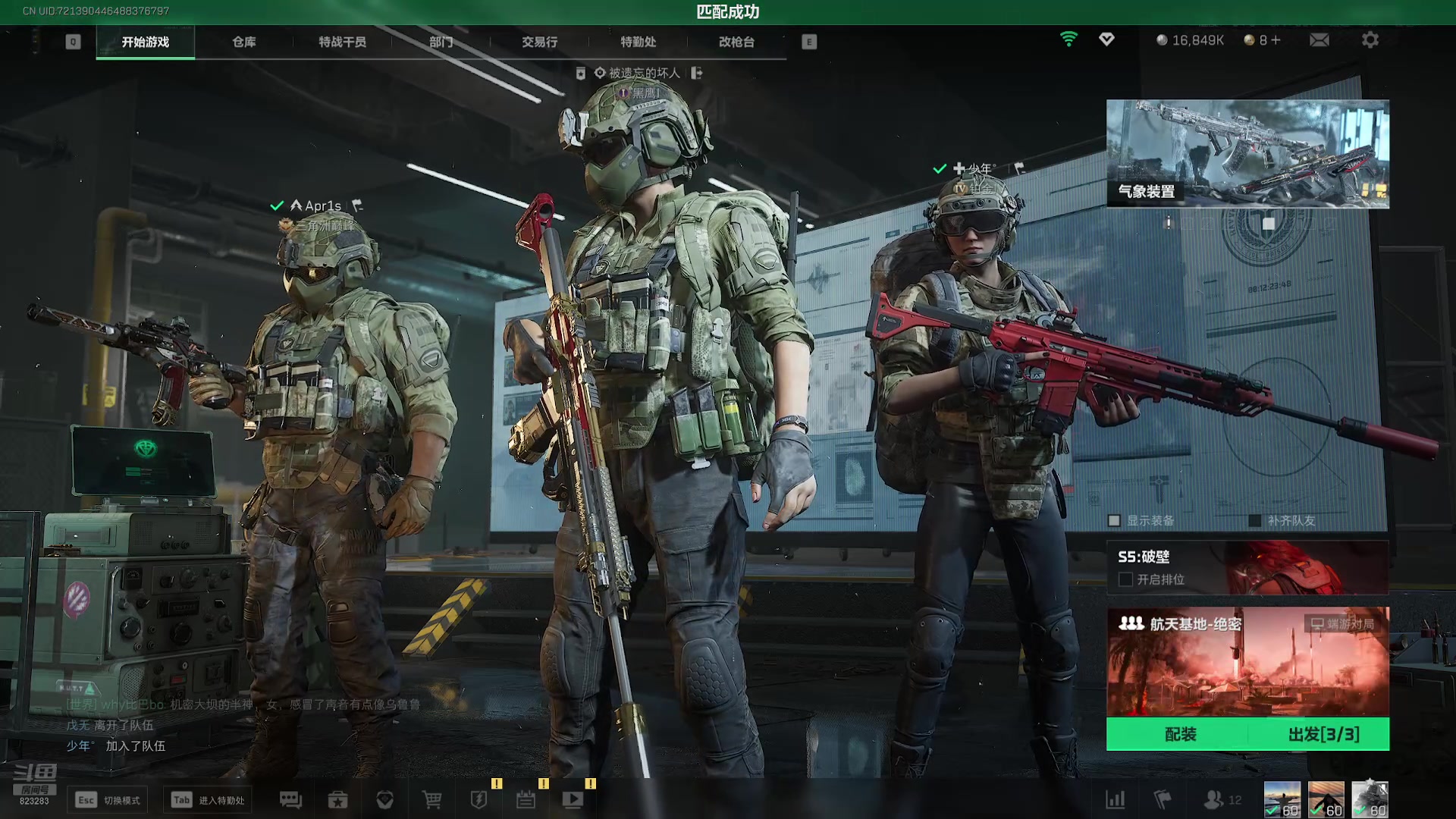Select player name Apr1s

pyautogui.click(x=323, y=206)
